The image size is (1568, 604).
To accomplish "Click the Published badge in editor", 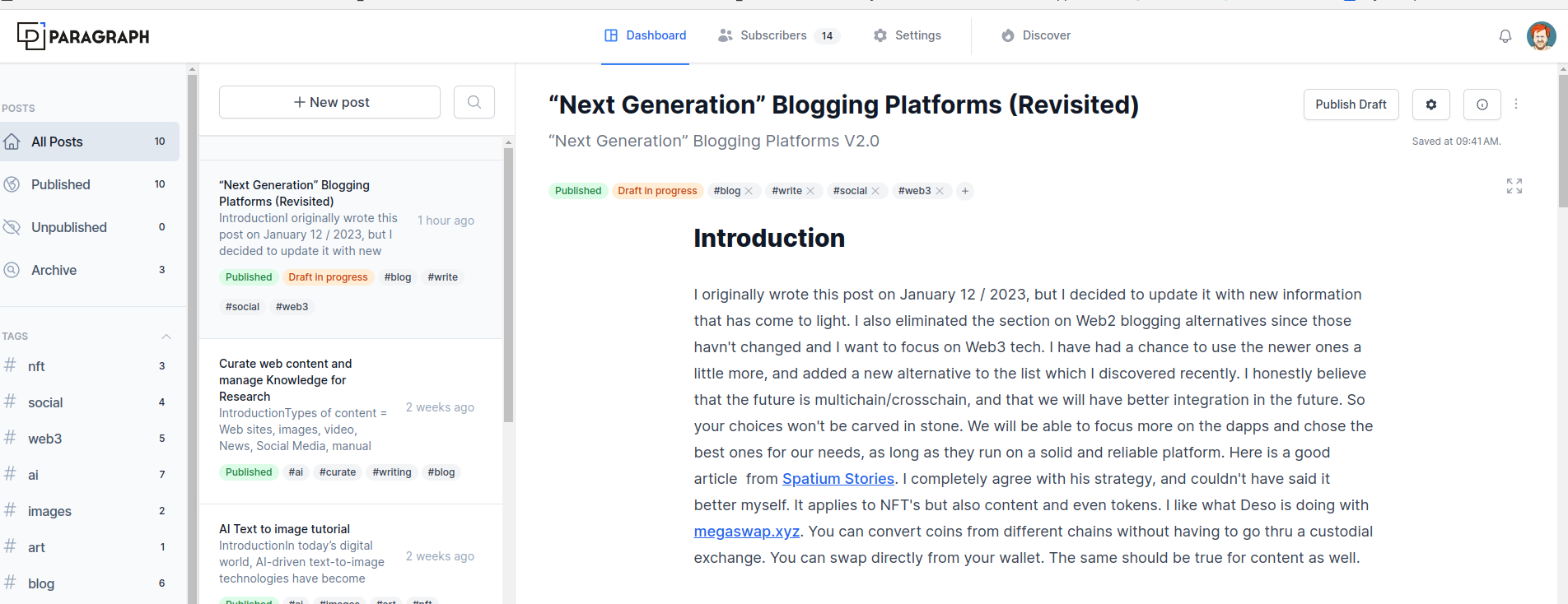I will 578,191.
